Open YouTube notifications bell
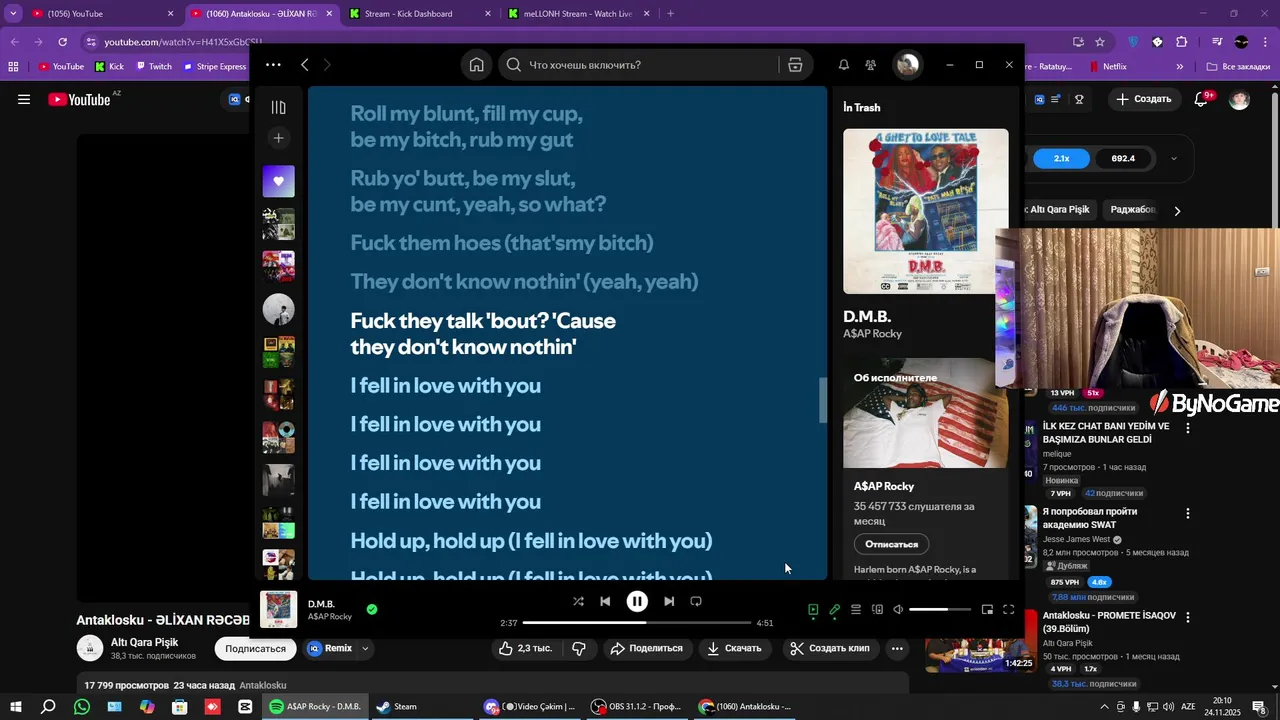Viewport: 1280px width, 720px height. pos(1202,99)
